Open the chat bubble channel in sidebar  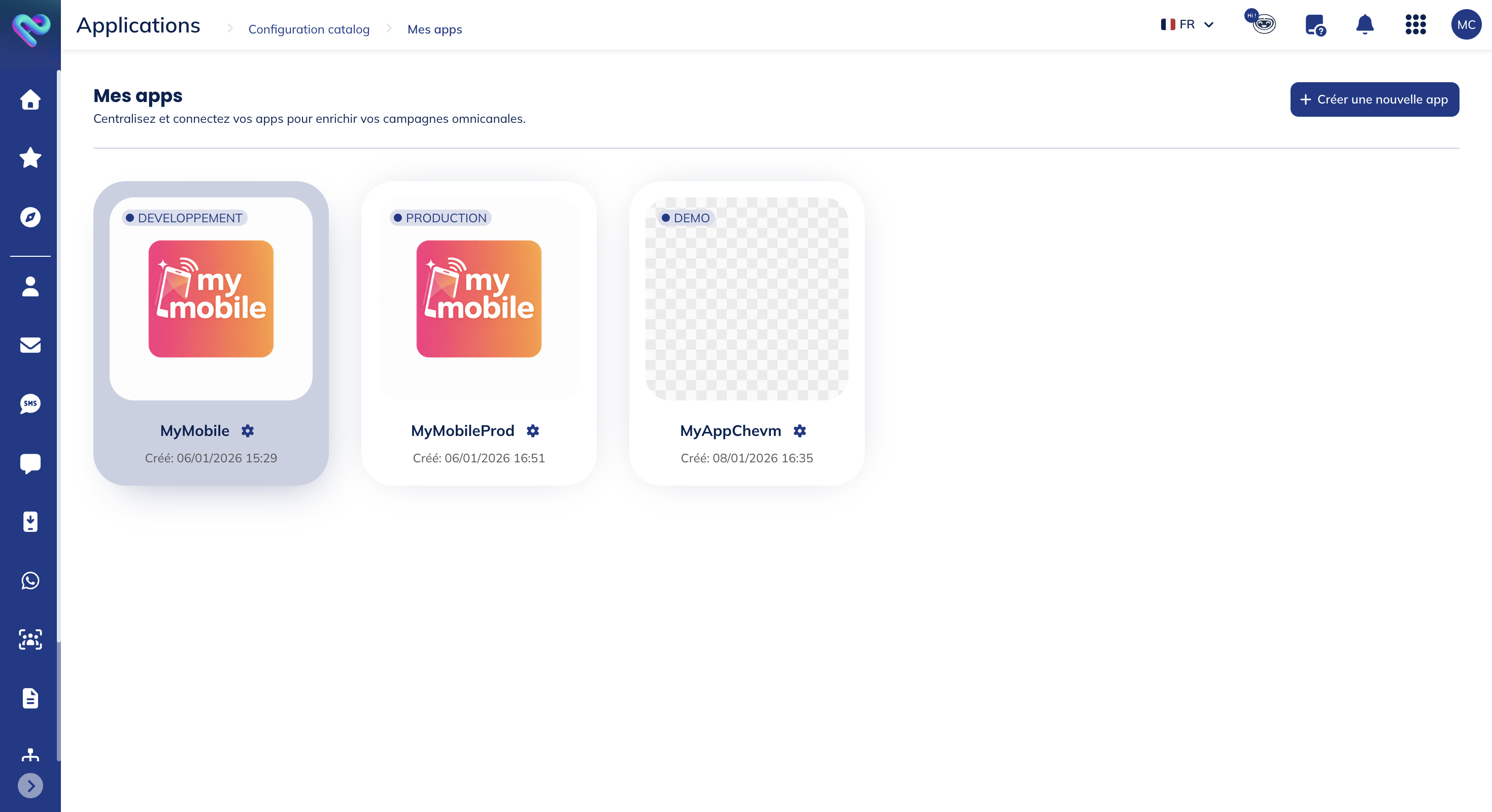coord(29,463)
